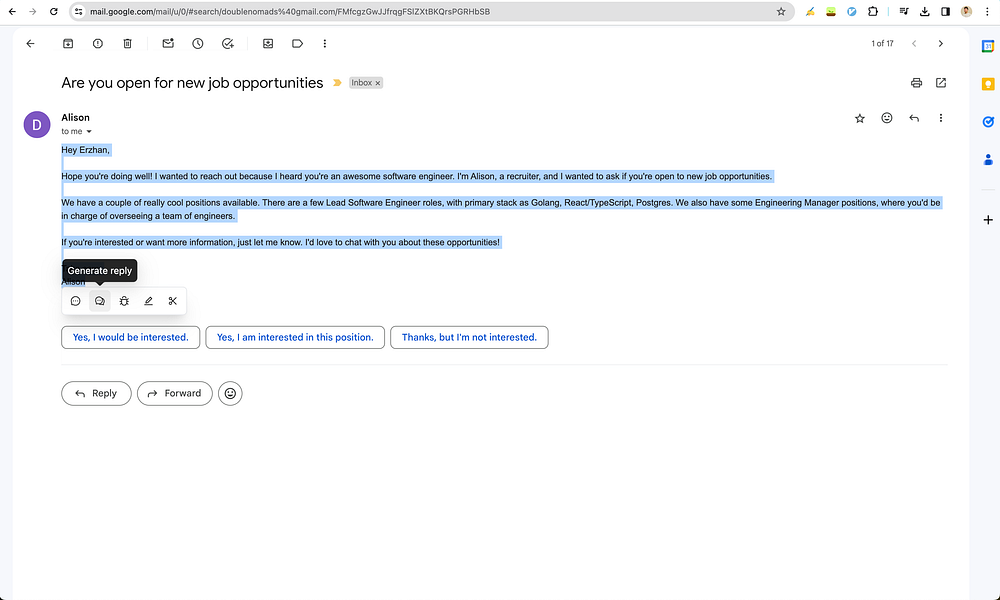1000x600 pixels.
Task: Open Contacts side panel
Action: click(x=988, y=159)
